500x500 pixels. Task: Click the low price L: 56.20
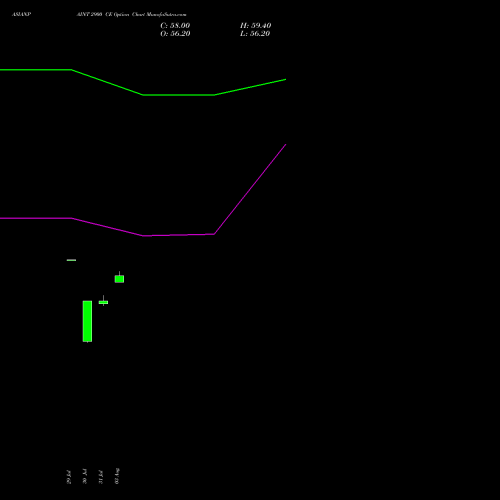tap(255, 34)
